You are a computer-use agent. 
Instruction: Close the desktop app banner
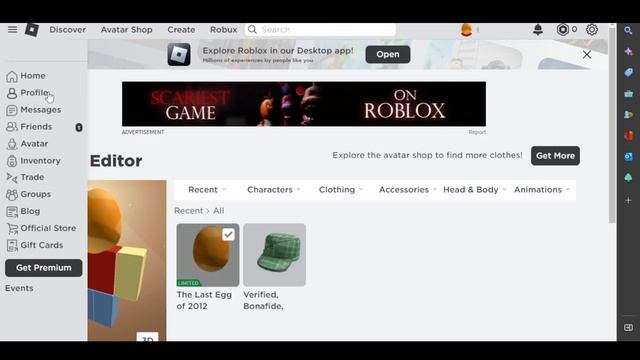pos(587,54)
